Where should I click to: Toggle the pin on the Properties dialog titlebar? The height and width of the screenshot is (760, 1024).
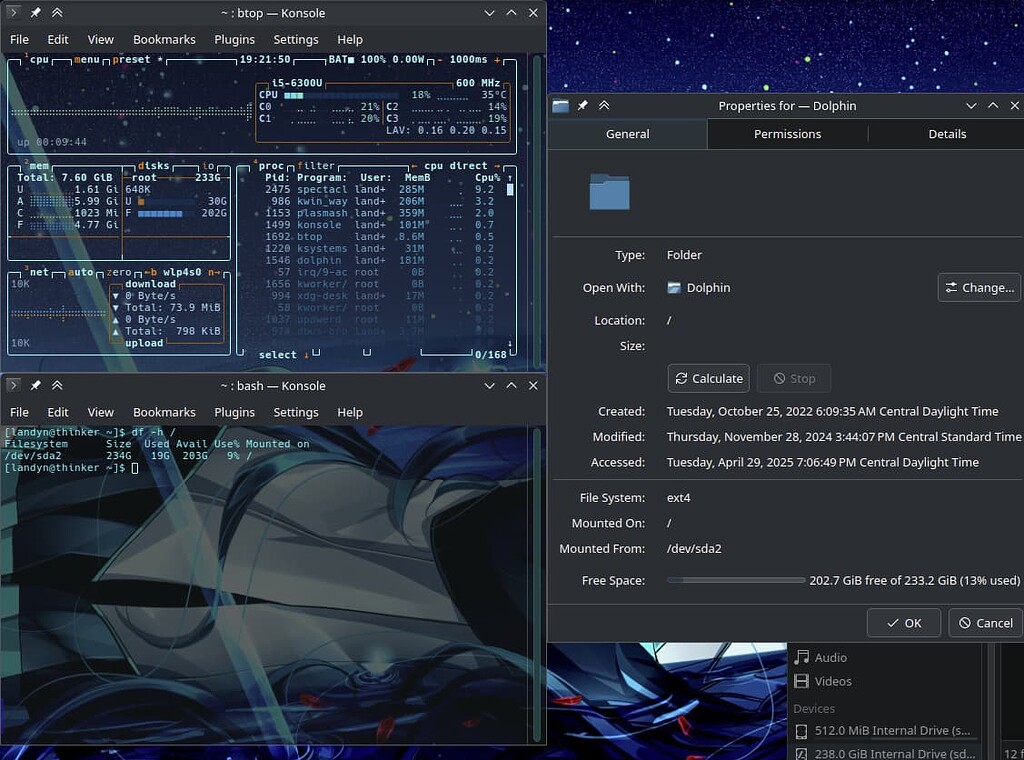pos(582,105)
